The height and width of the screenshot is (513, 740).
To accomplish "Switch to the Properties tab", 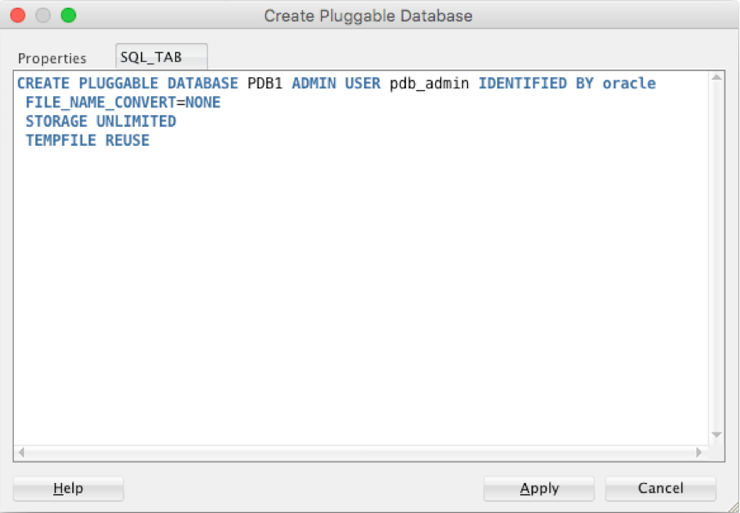I will pos(52,58).
